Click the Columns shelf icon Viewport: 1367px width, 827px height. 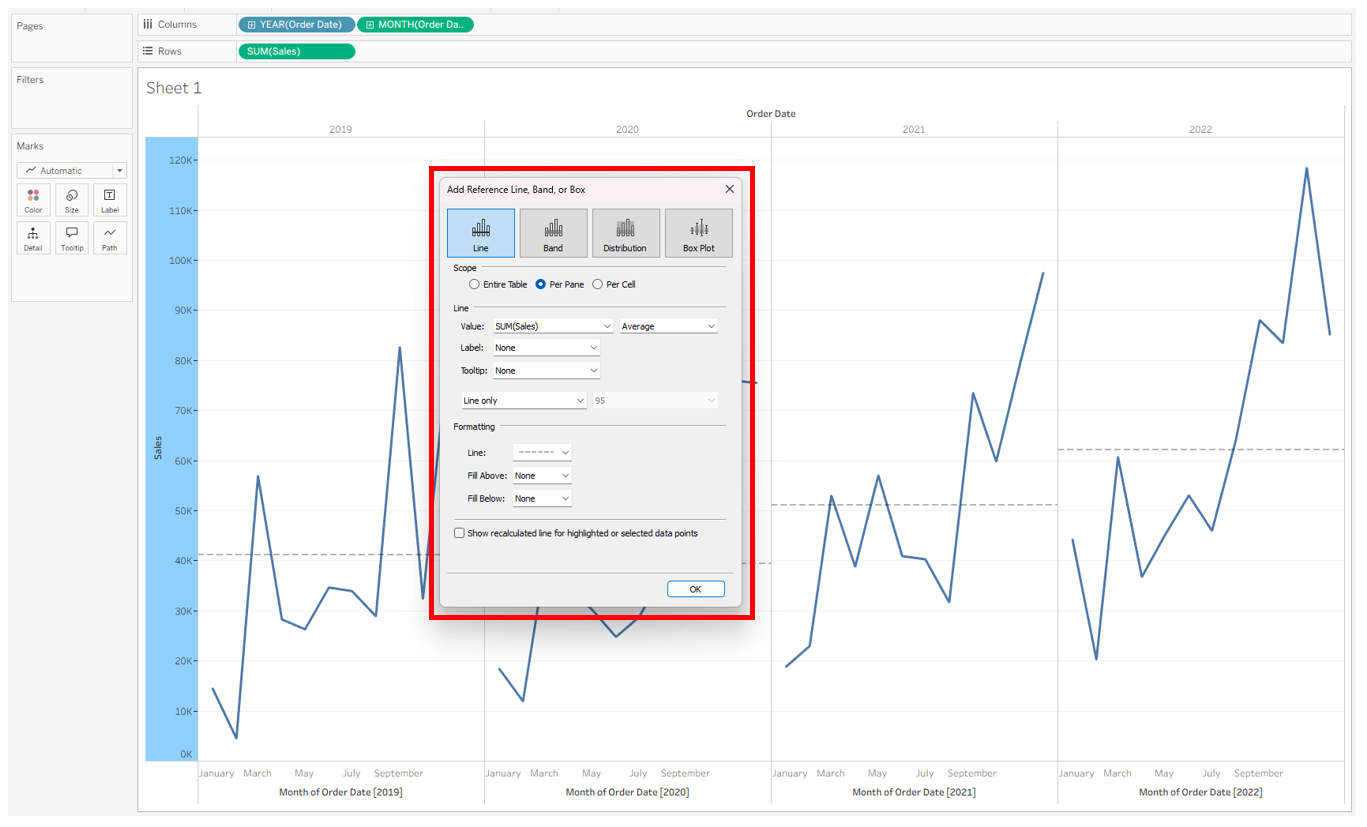(x=148, y=24)
